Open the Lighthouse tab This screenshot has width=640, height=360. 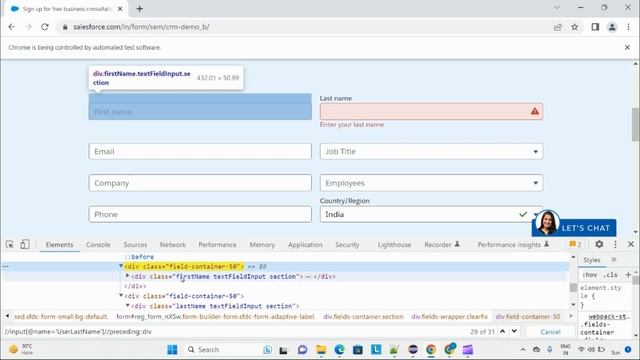pyautogui.click(x=394, y=244)
